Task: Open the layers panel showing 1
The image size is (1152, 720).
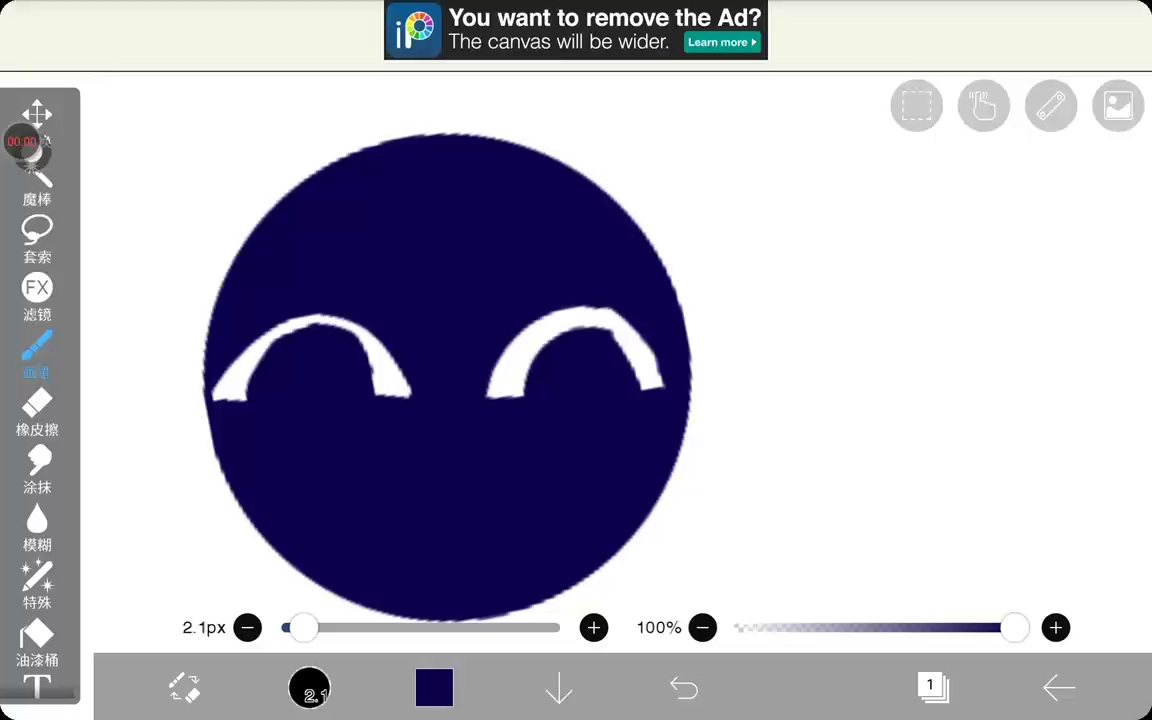Action: pos(933,688)
